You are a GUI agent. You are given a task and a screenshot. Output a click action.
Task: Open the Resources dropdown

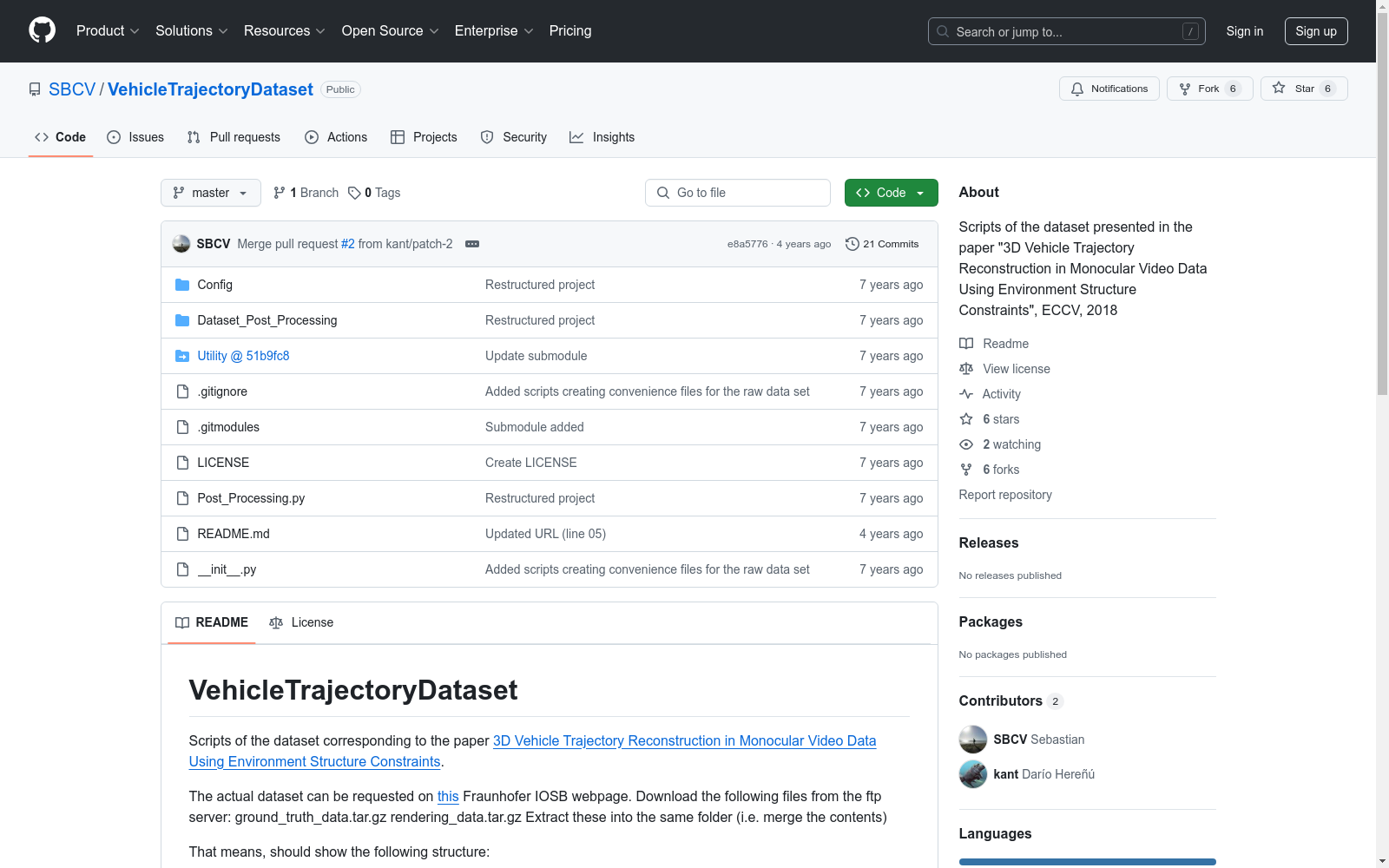point(285,30)
